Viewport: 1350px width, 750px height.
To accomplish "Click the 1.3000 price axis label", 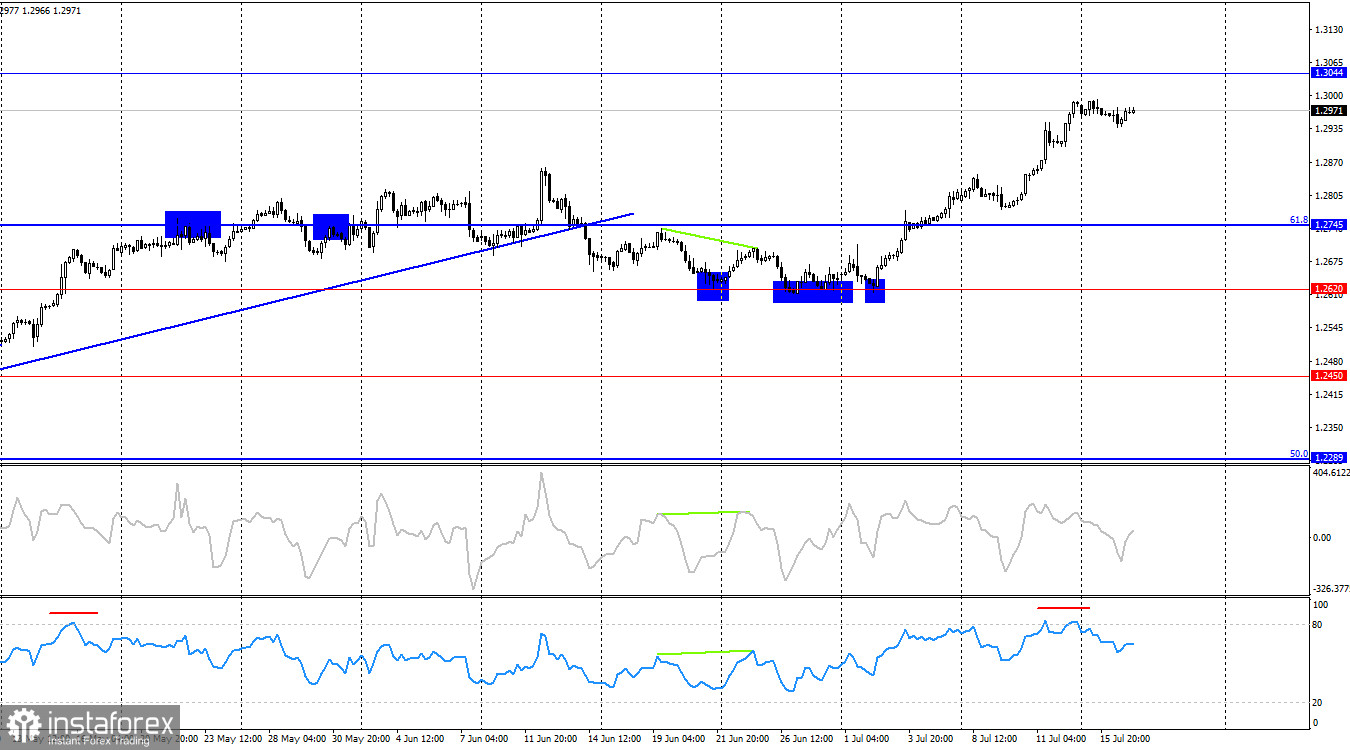I will (1330, 96).
